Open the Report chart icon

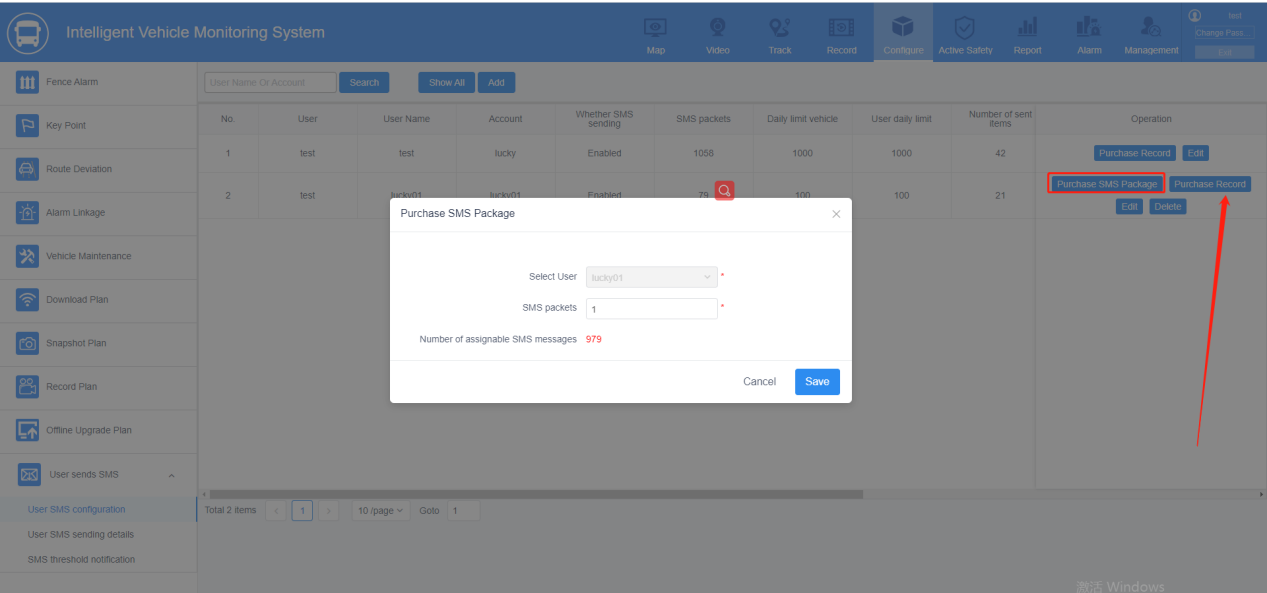pos(1027,28)
